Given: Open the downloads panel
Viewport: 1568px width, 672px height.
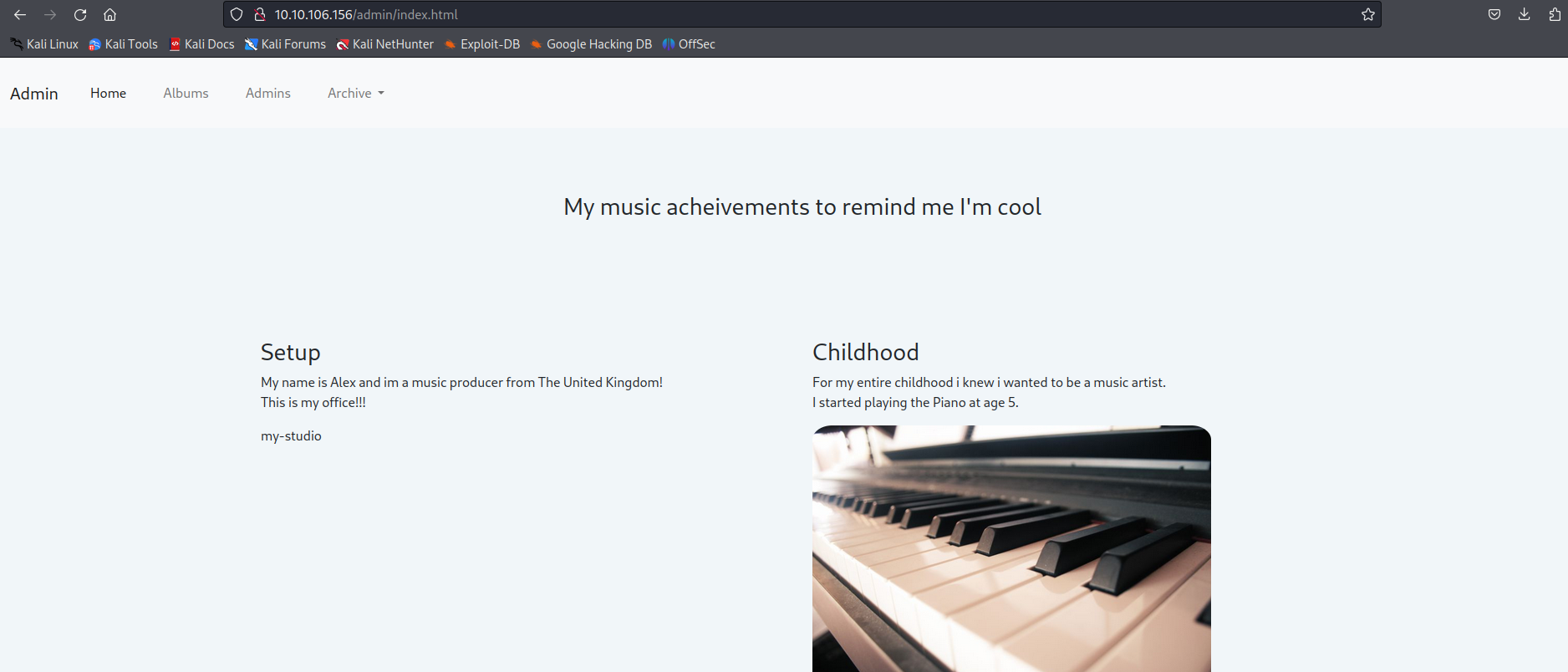Looking at the screenshot, I should 1524,15.
